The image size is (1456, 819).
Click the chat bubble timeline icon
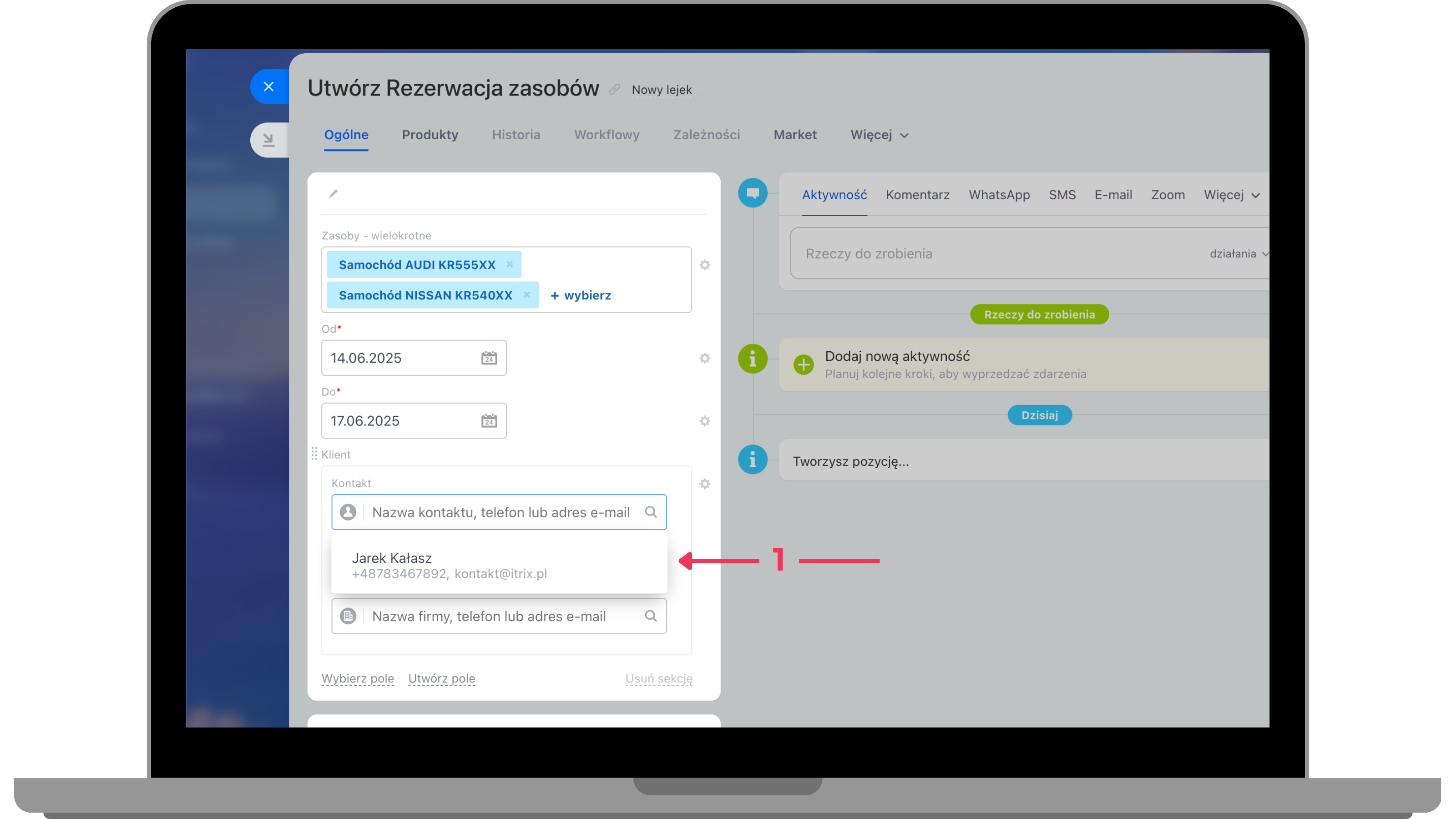tap(753, 193)
